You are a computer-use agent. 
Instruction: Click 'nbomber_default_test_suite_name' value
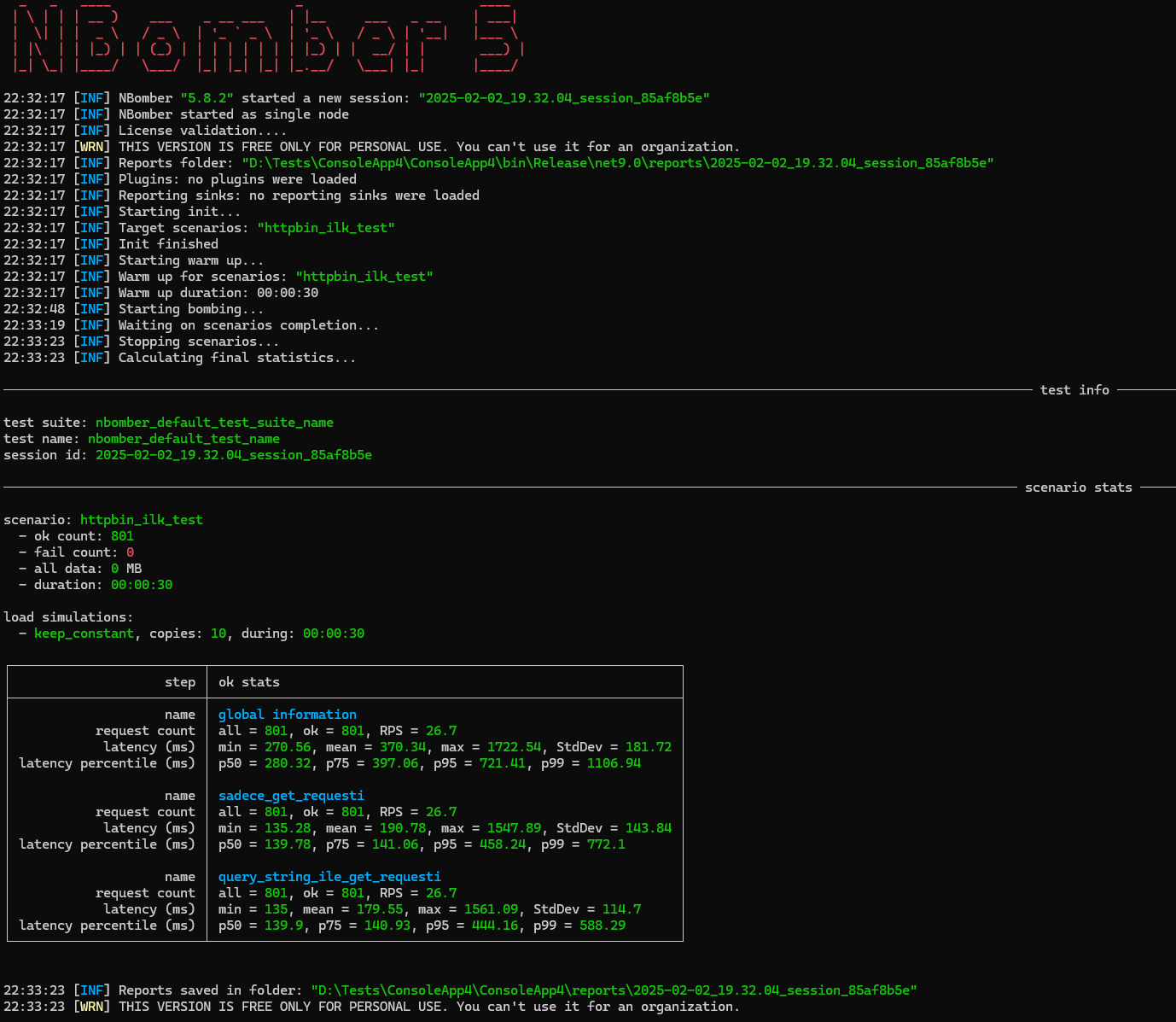[214, 423]
